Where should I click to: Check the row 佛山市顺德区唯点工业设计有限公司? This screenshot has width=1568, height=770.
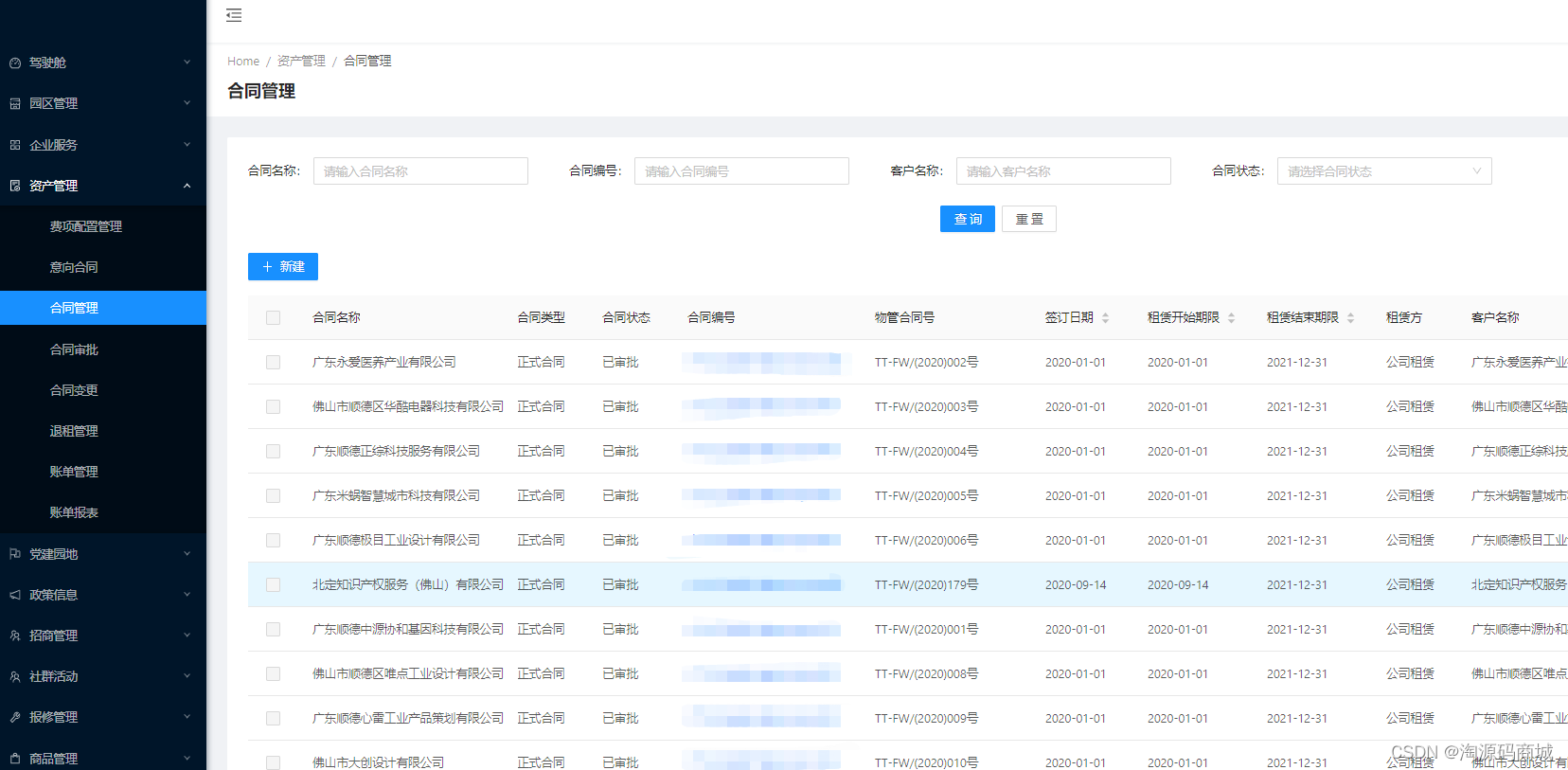[273, 673]
